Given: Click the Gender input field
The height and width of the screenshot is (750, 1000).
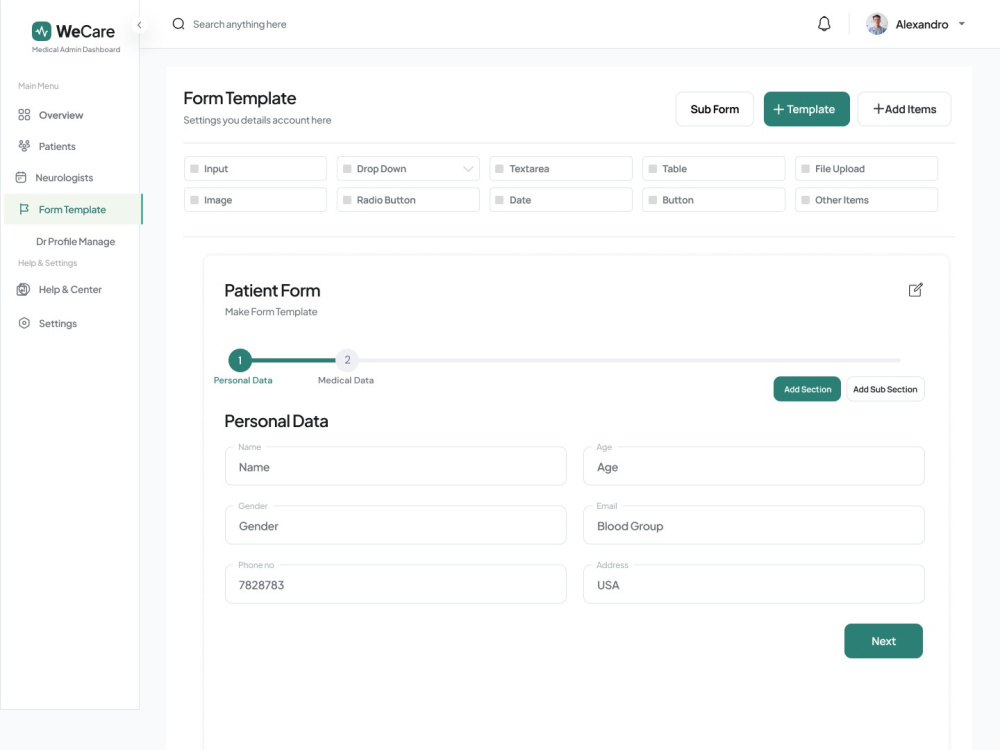Looking at the screenshot, I should (395, 526).
